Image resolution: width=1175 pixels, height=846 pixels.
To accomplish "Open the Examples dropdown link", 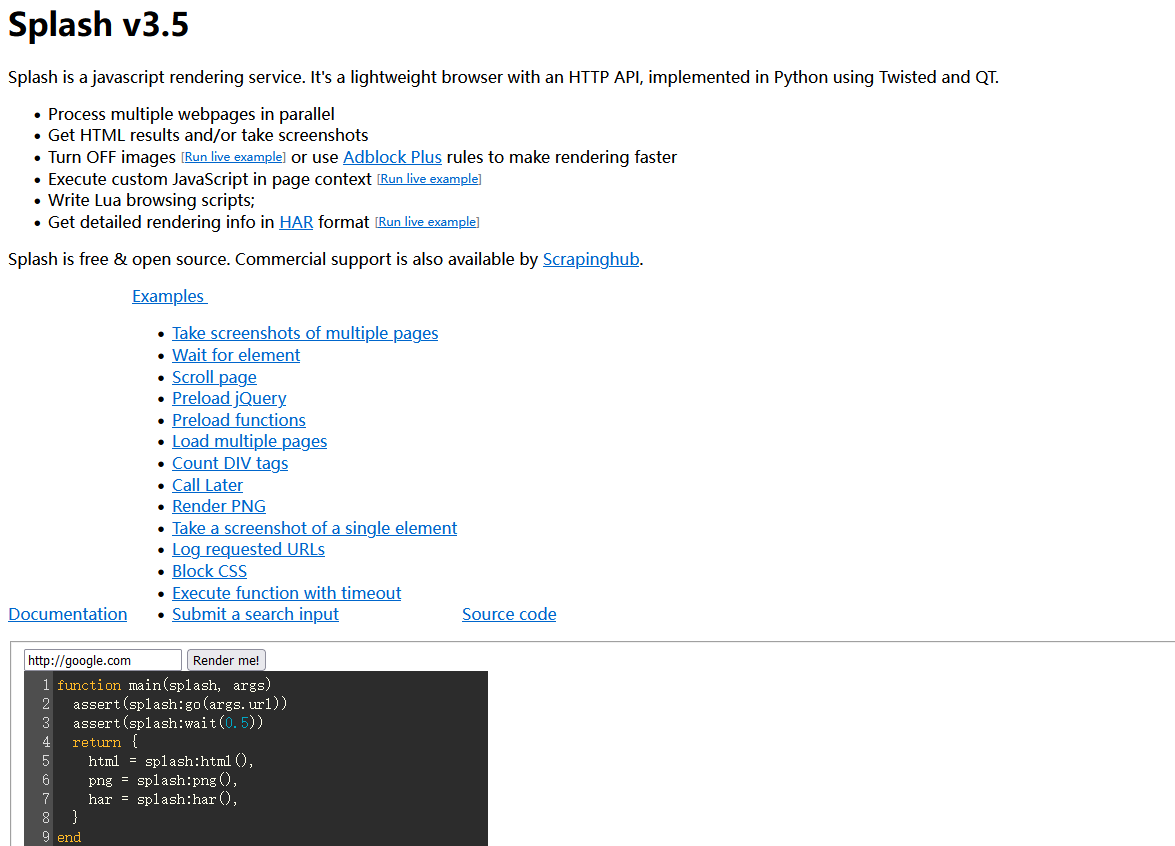I will [x=169, y=296].
